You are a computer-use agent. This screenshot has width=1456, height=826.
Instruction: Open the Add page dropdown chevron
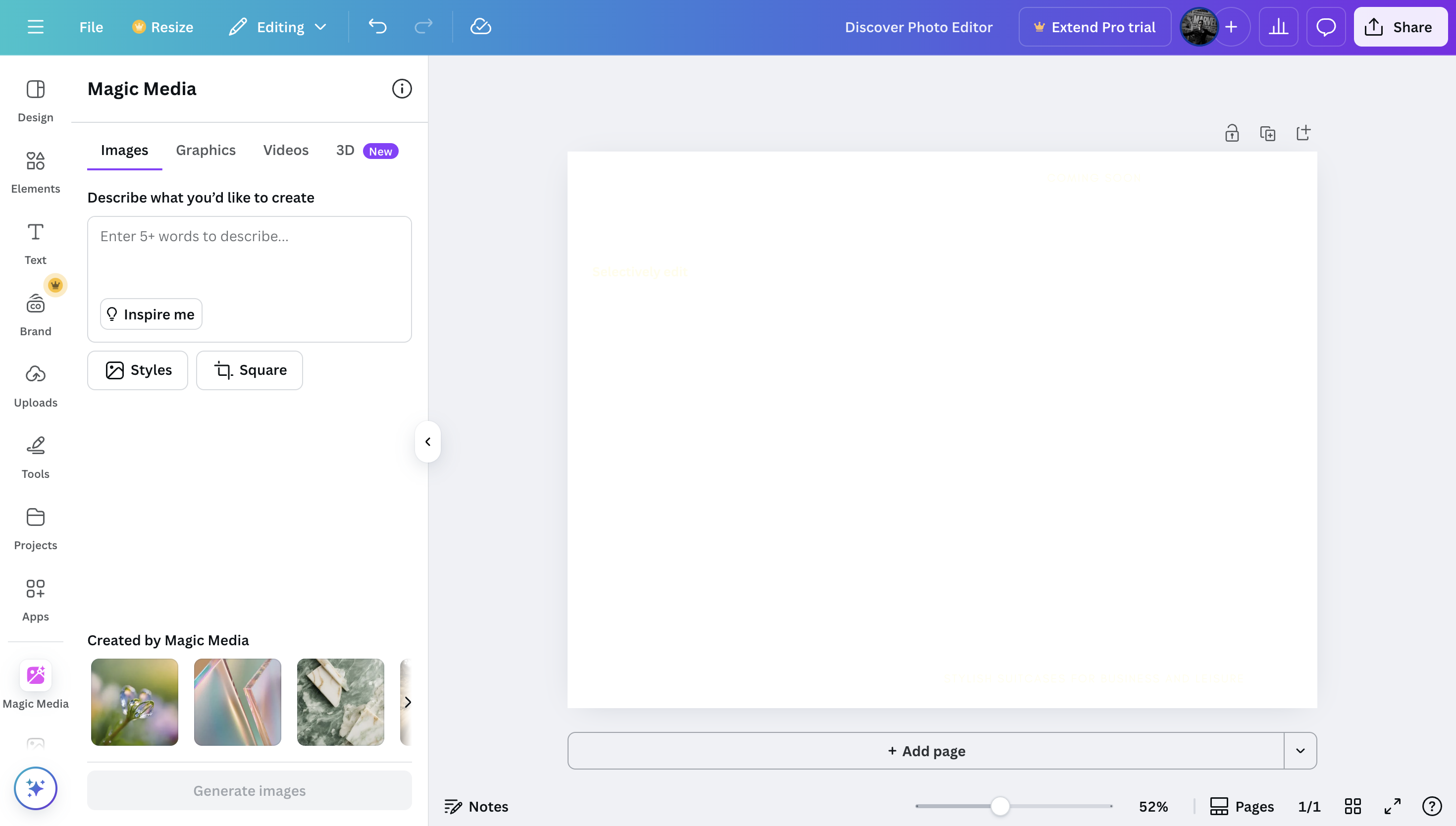point(1300,751)
